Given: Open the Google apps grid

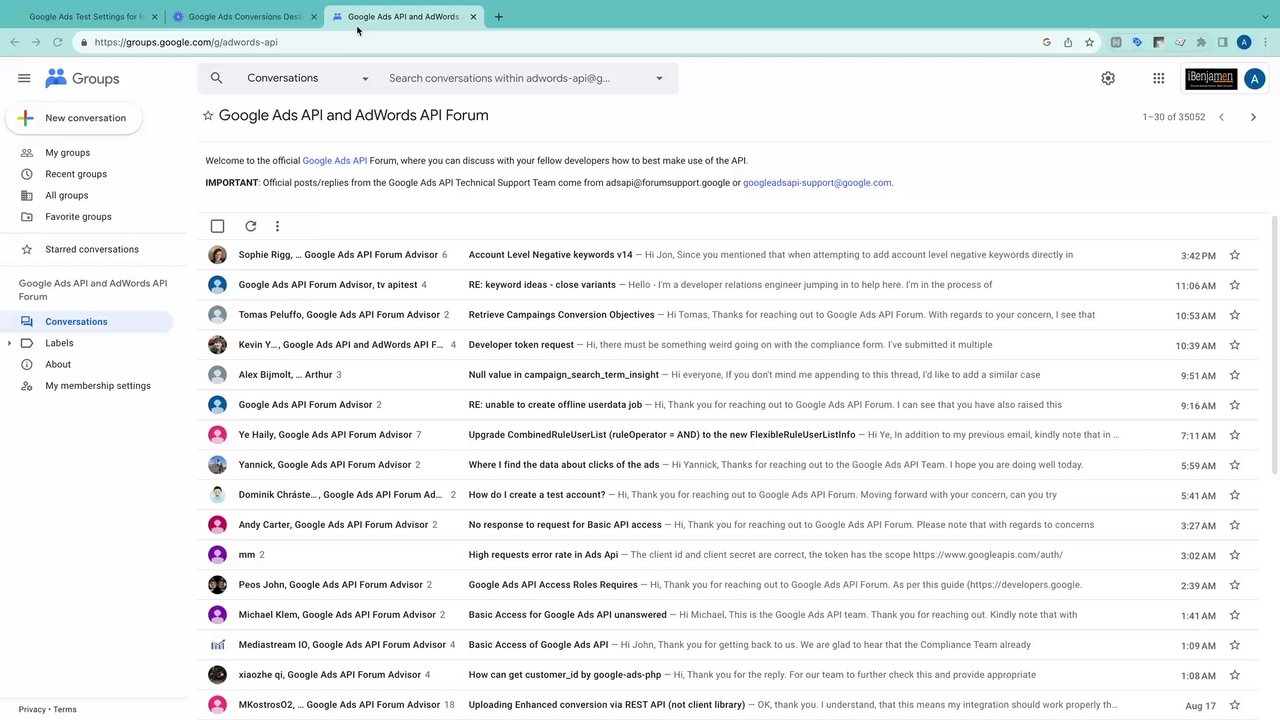Looking at the screenshot, I should (1158, 78).
